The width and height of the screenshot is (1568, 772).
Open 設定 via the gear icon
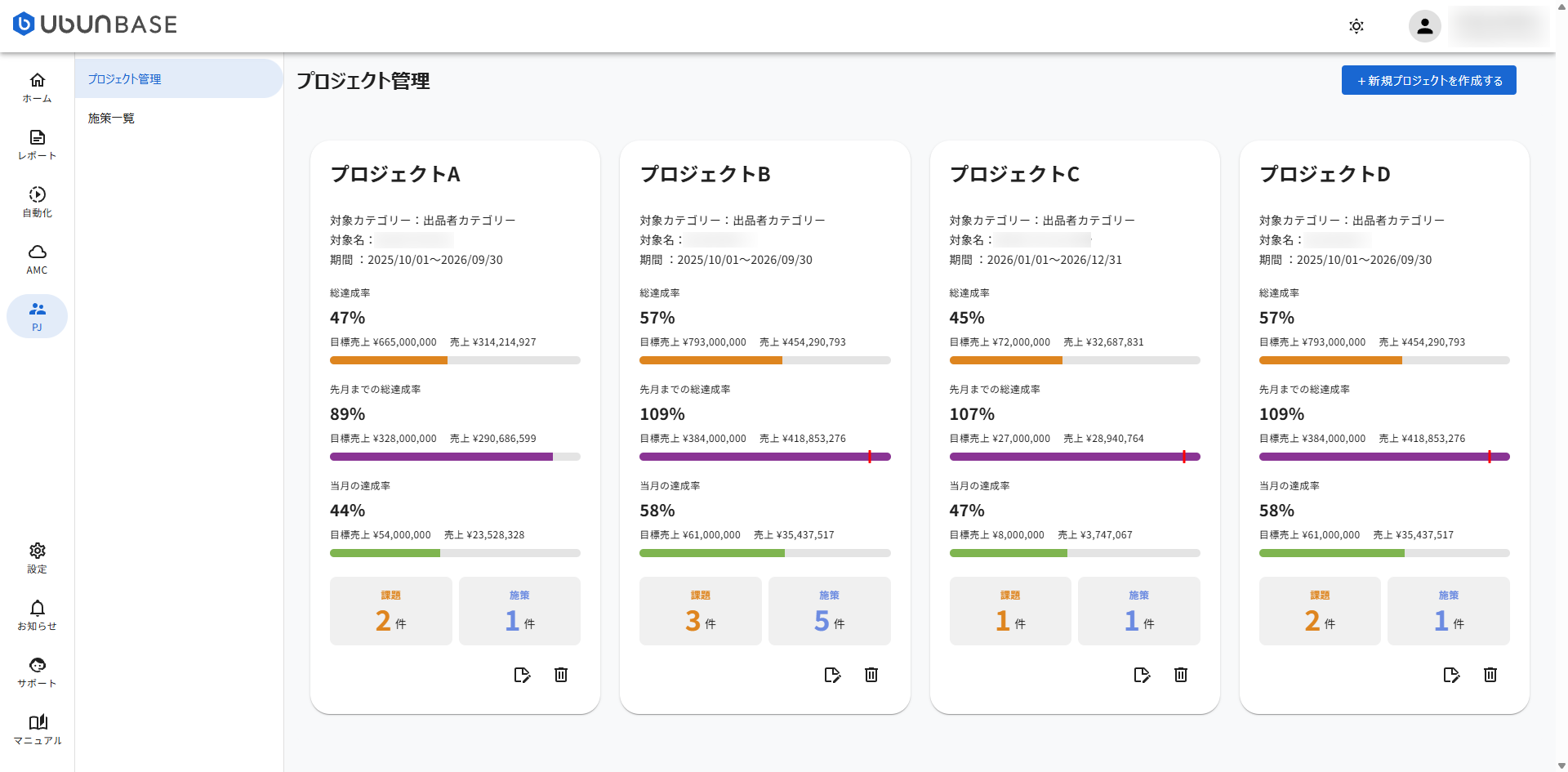[x=37, y=558]
